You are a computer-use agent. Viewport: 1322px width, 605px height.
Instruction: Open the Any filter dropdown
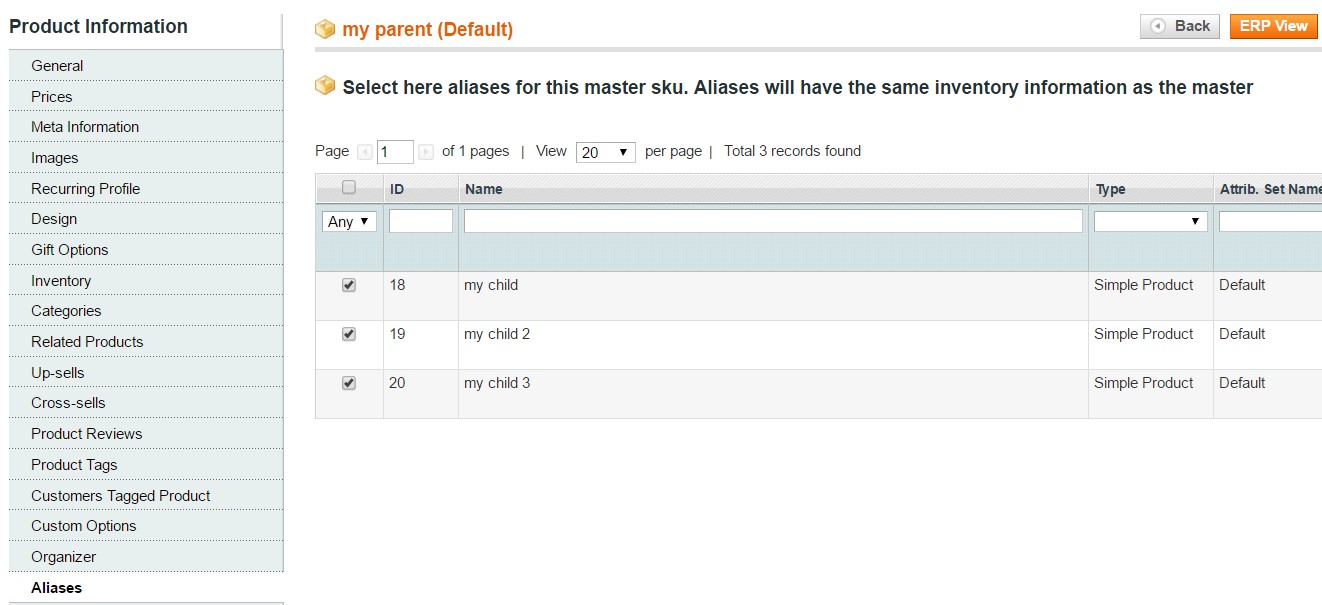349,221
